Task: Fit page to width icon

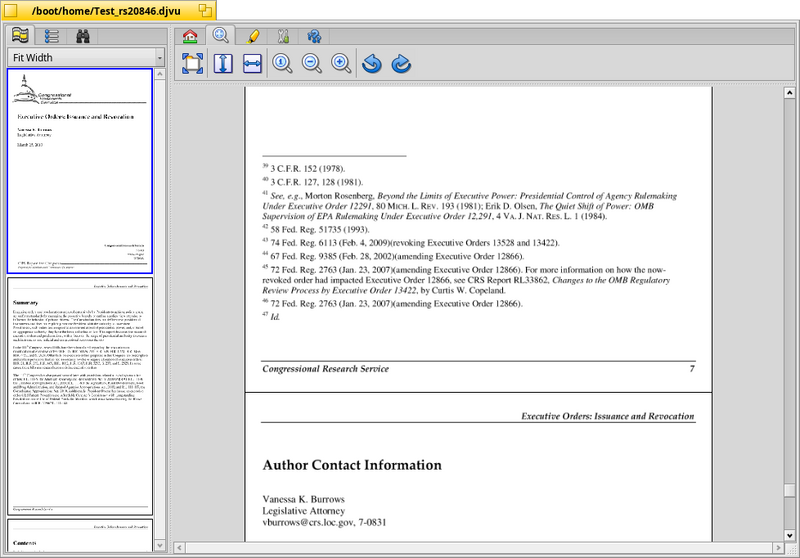Action: pos(253,64)
